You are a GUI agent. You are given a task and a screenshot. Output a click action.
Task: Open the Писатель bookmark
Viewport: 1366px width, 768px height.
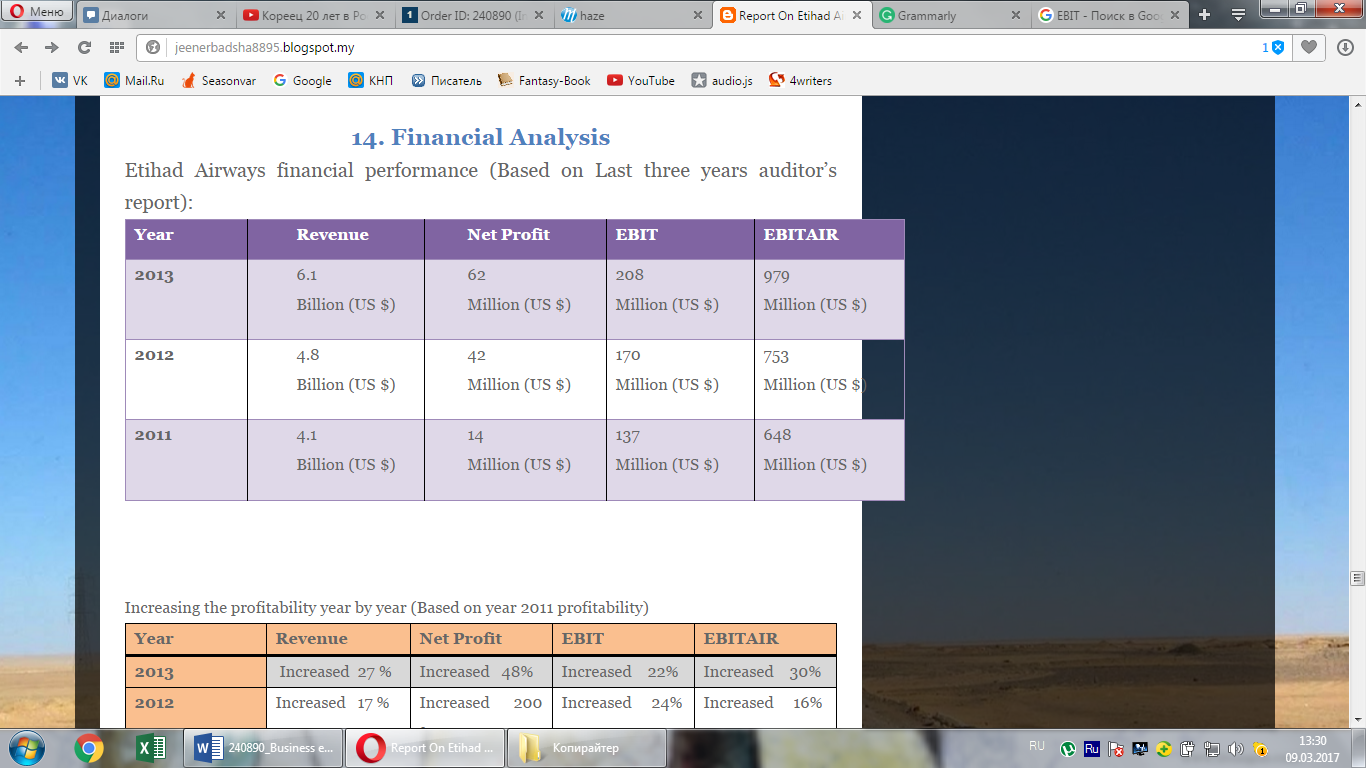pos(446,81)
